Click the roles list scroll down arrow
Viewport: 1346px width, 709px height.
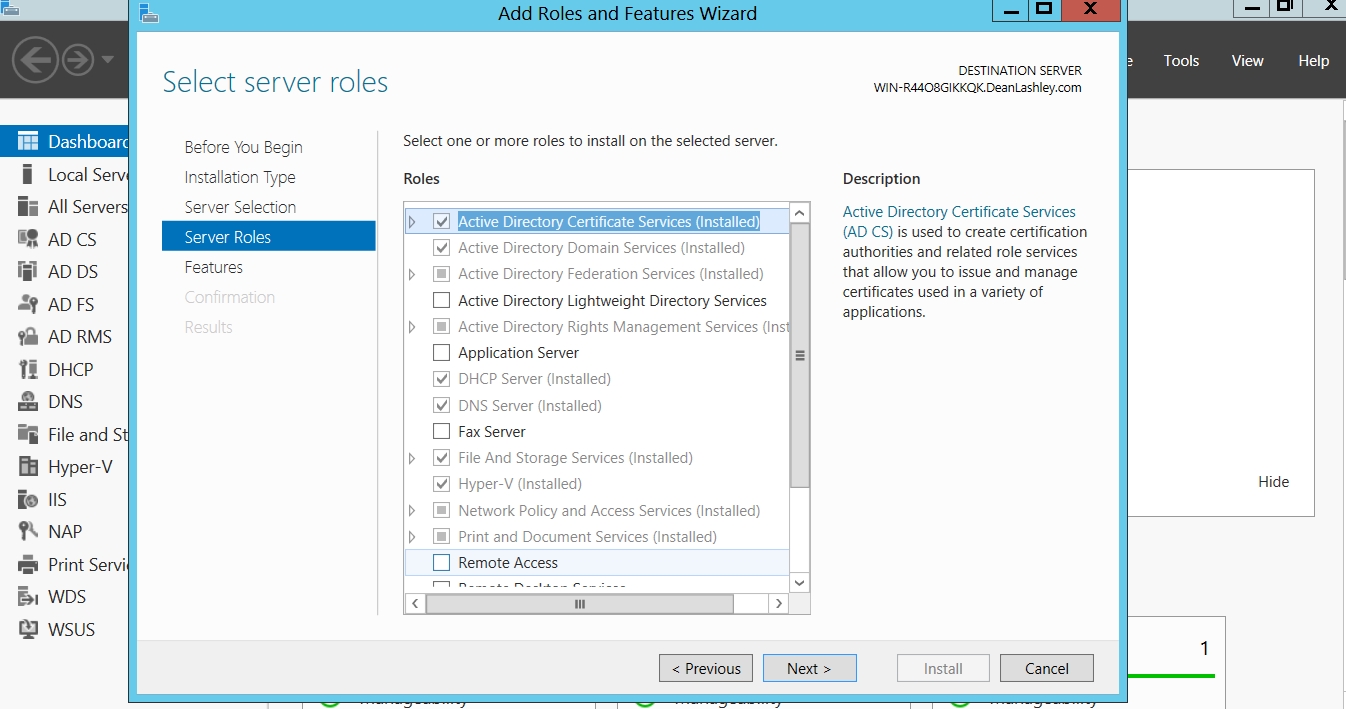coord(799,582)
